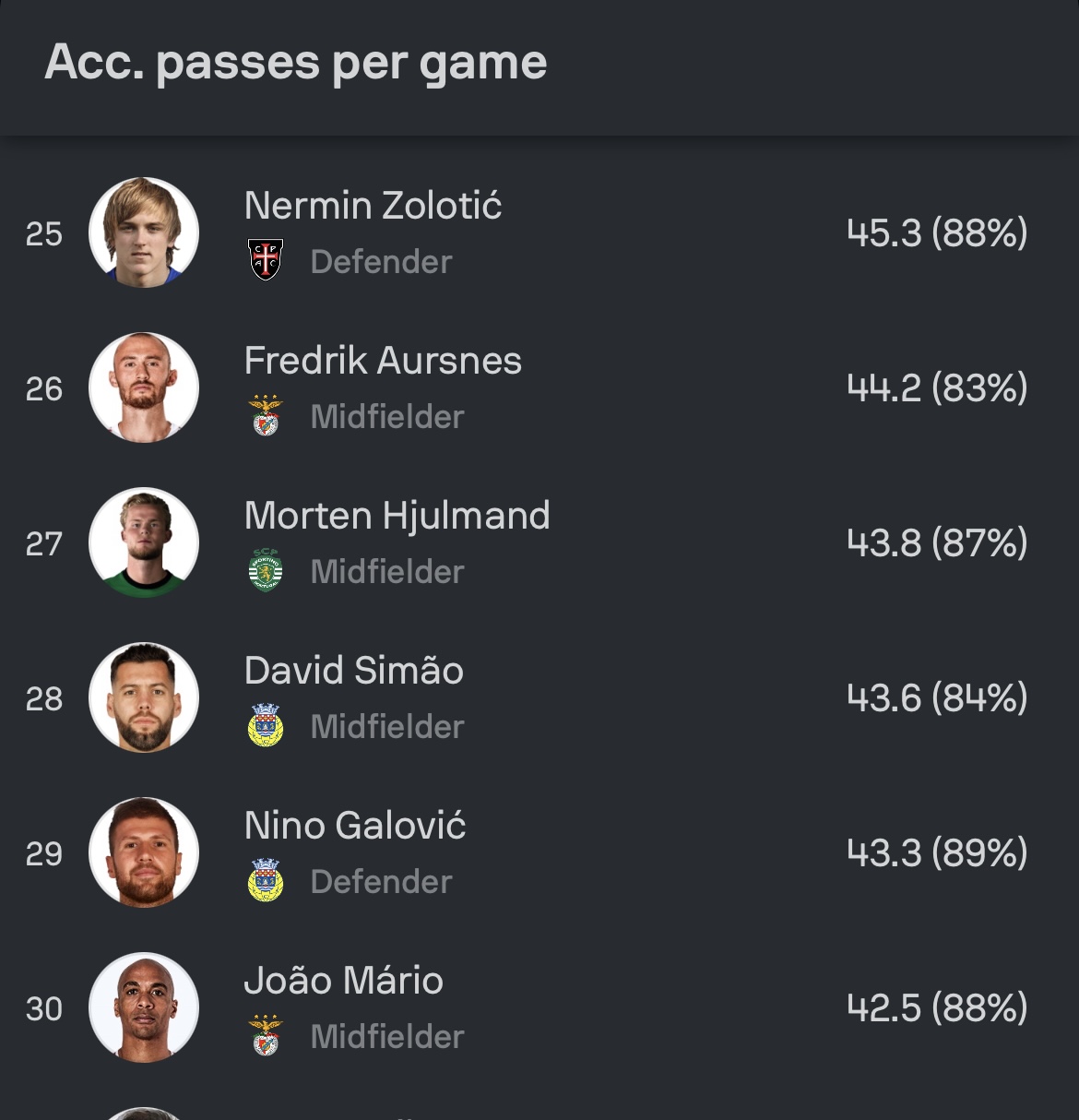Screen dimensions: 1079x1120
Task: Select the João Mário name link
Action: click(343, 980)
